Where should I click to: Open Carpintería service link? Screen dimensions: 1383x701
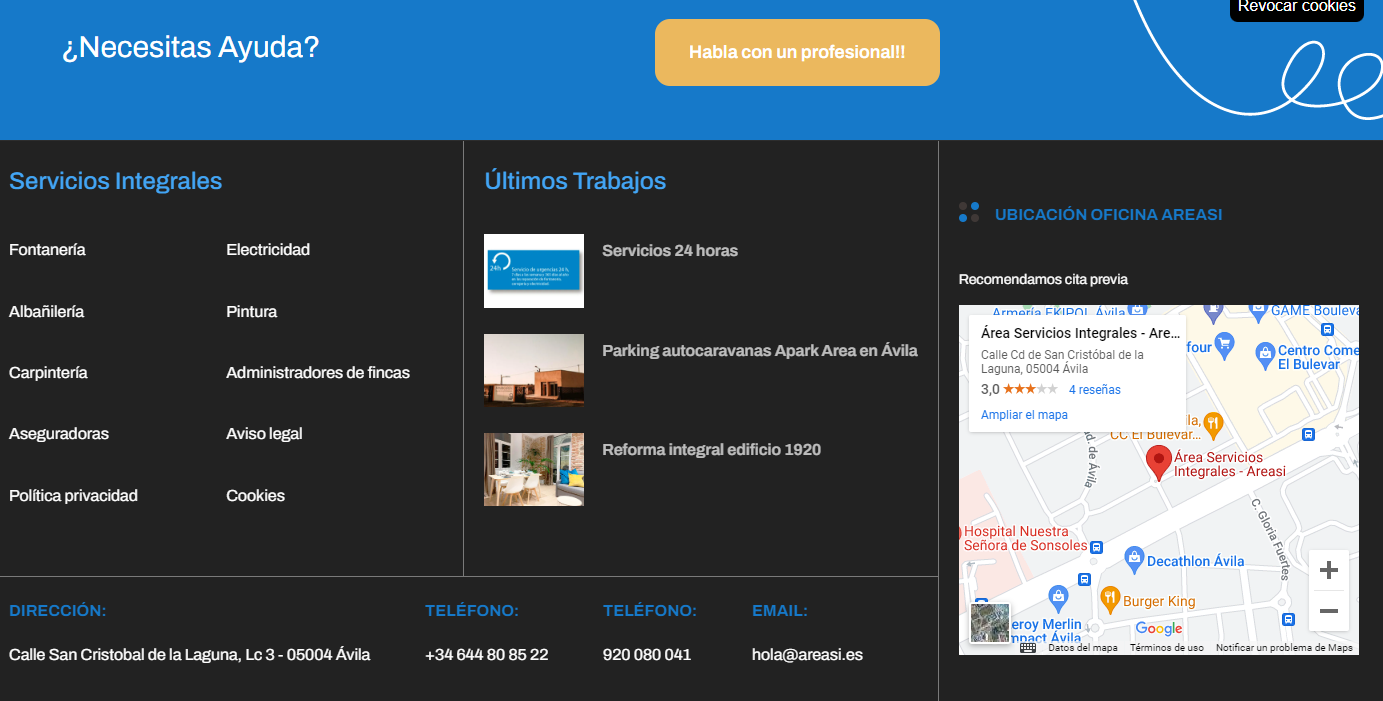click(48, 373)
